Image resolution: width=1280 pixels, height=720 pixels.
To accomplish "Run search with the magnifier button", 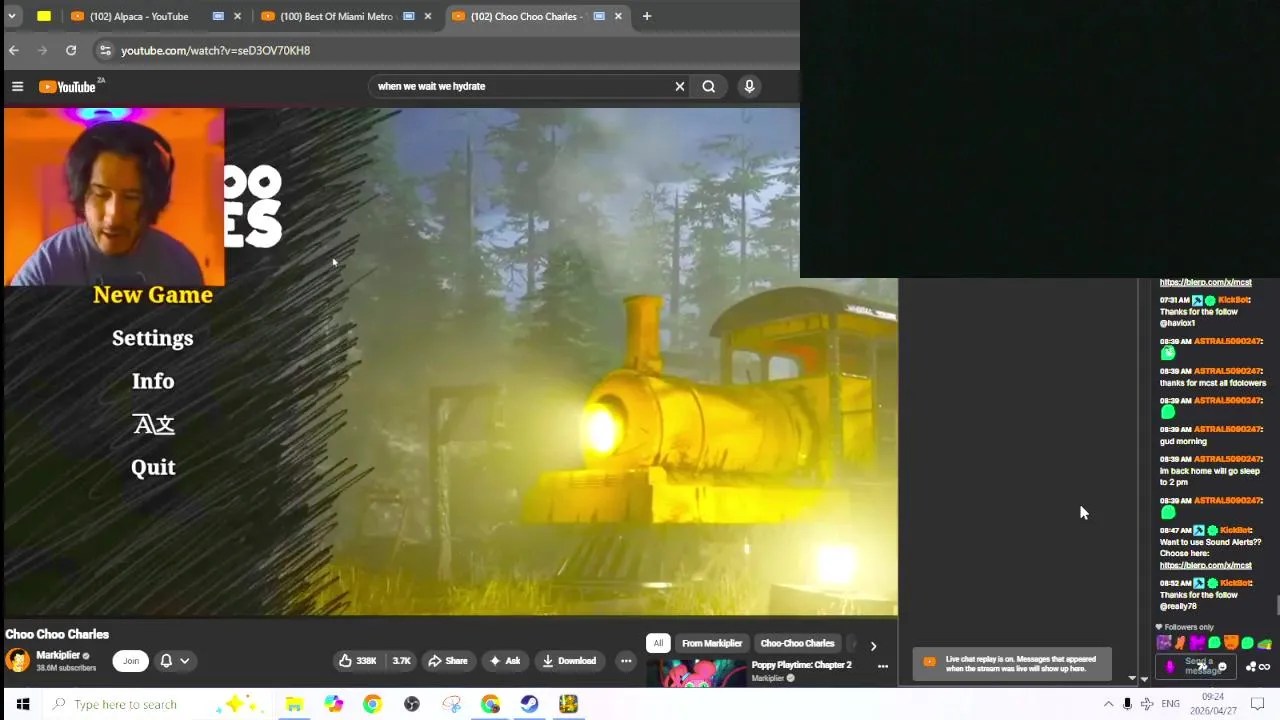I will 709,86.
